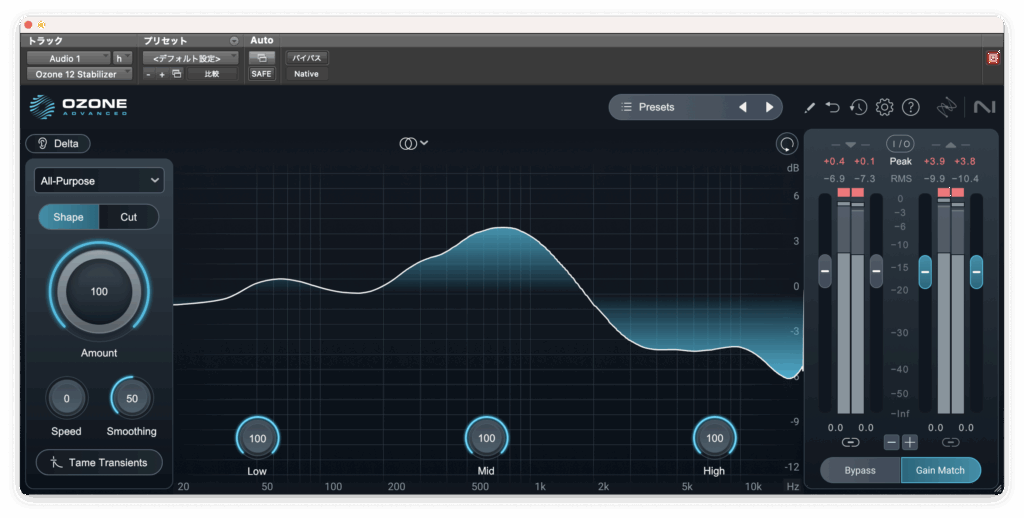Click the help question mark icon
The width and height of the screenshot is (1024, 518).
tap(910, 107)
